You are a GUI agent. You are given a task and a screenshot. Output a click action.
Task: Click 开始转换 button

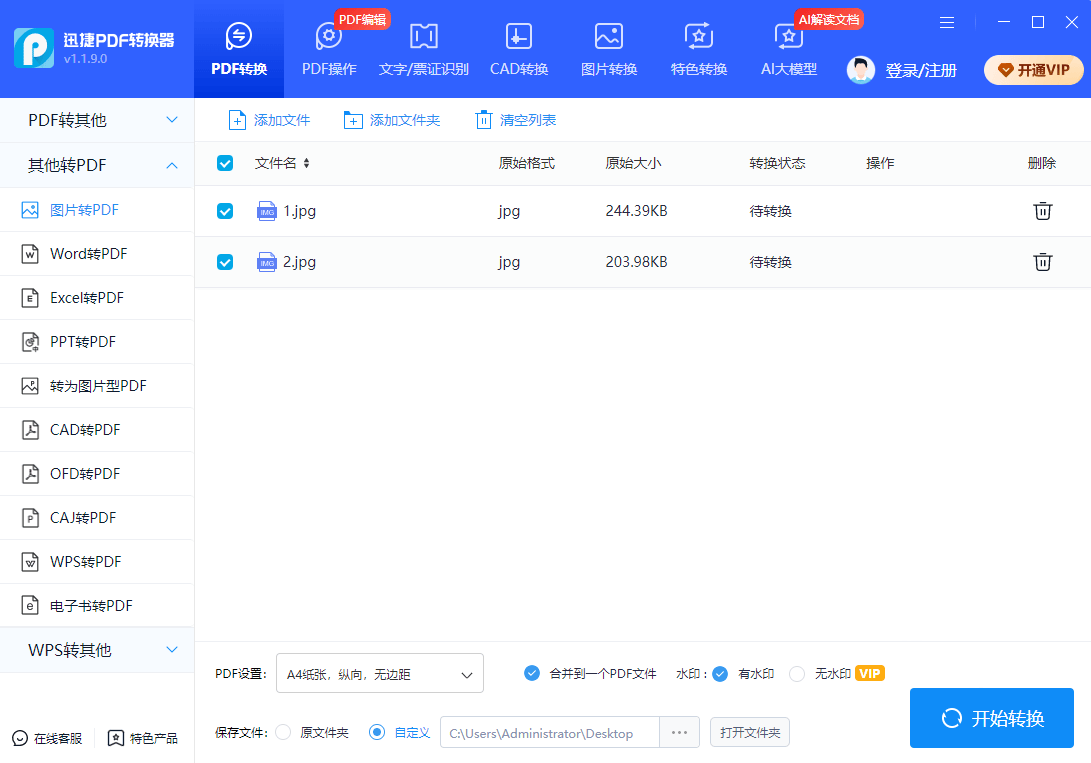pos(992,718)
